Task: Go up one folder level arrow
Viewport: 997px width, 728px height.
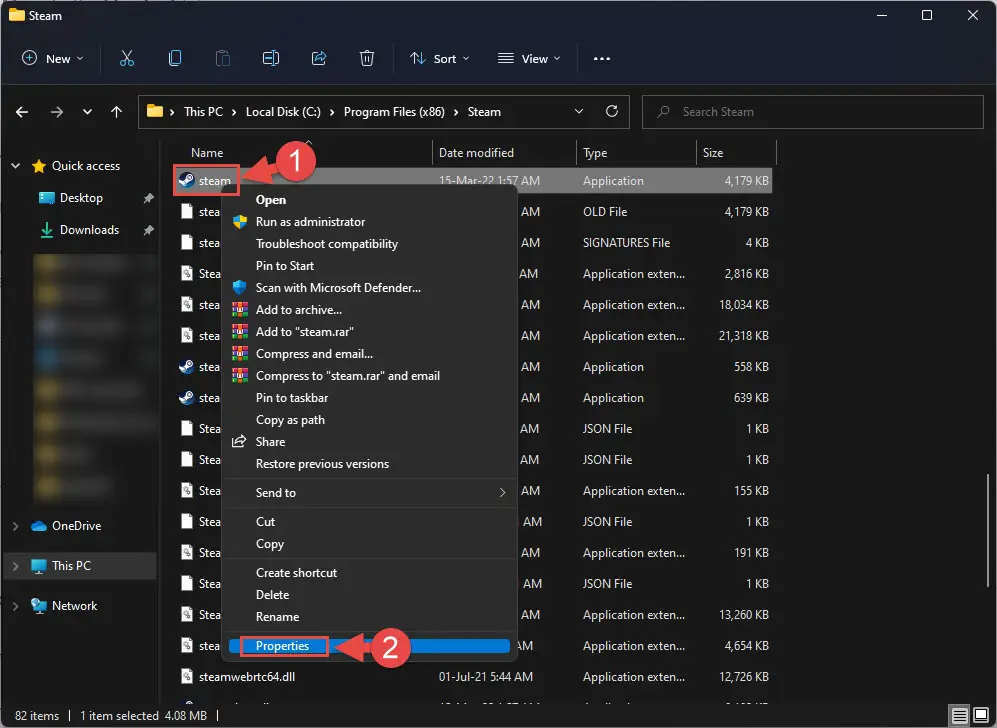Action: tap(116, 112)
